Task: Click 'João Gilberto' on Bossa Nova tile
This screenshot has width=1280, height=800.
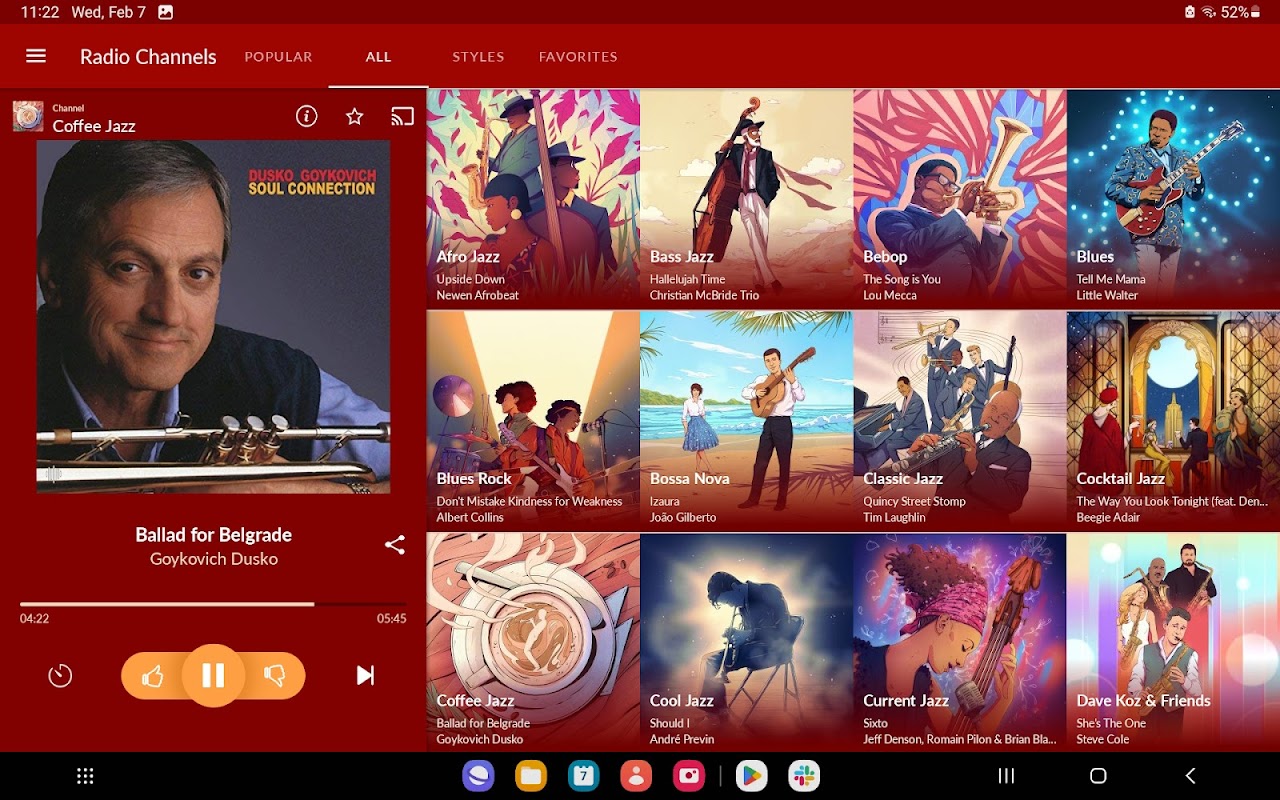Action: (x=683, y=518)
